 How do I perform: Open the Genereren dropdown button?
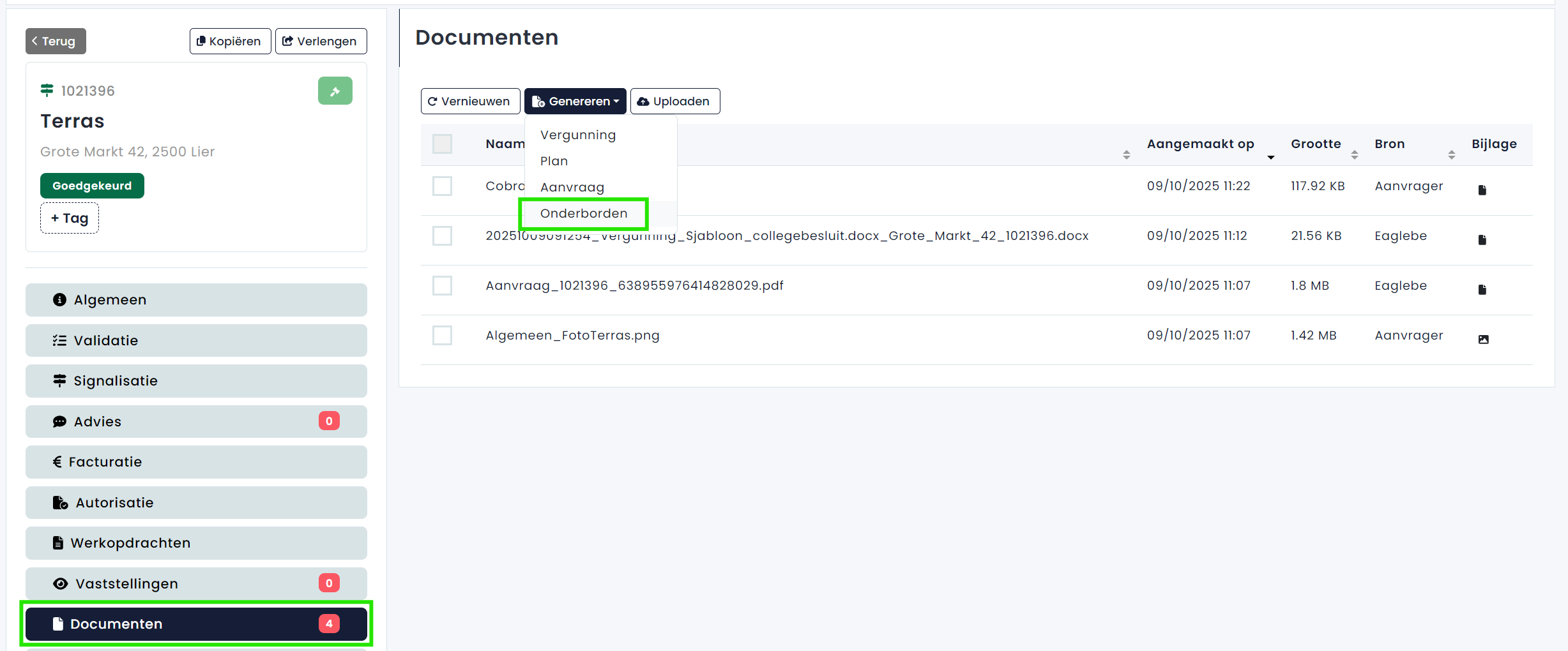pos(575,101)
